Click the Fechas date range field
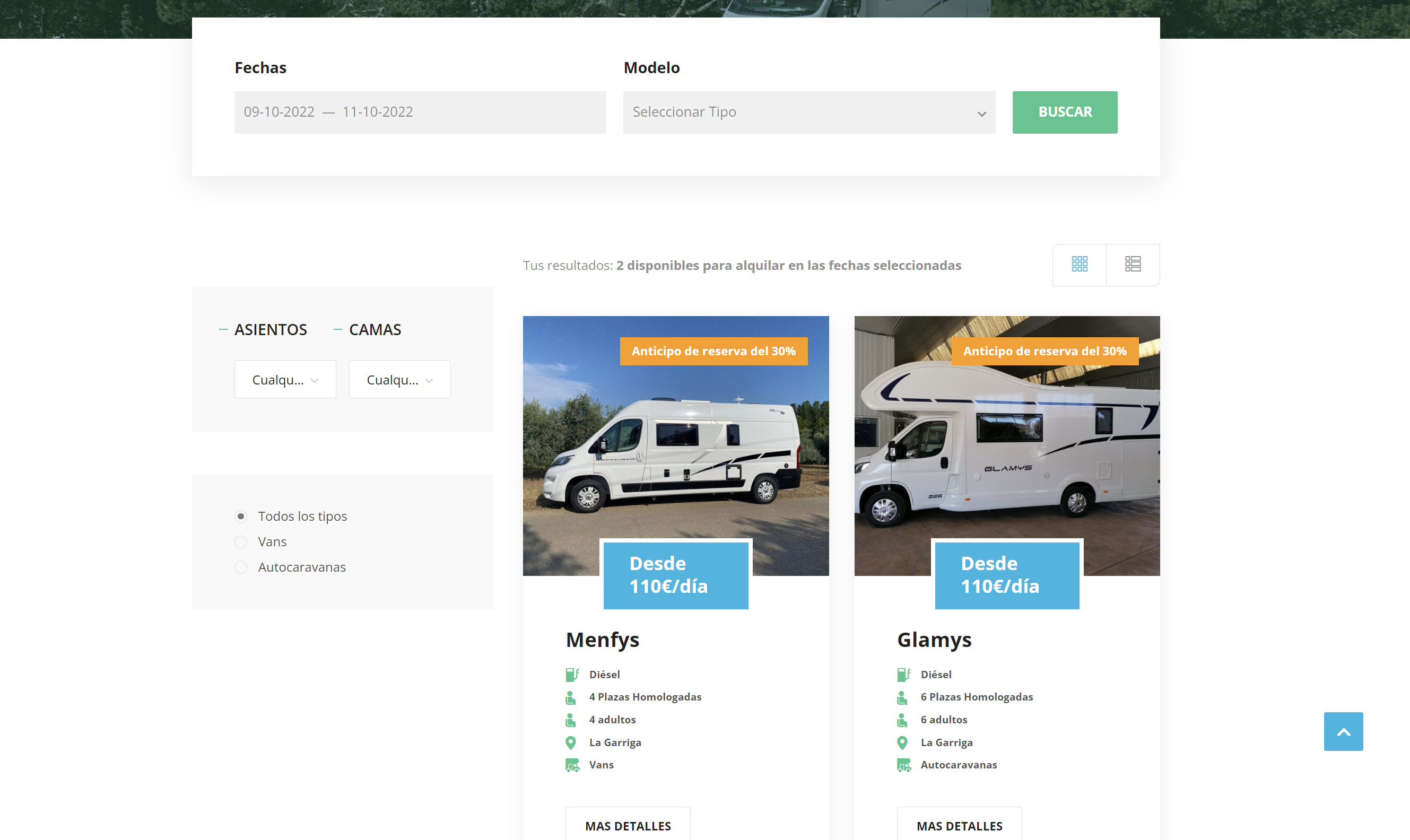The width and height of the screenshot is (1410, 840). 420,112
